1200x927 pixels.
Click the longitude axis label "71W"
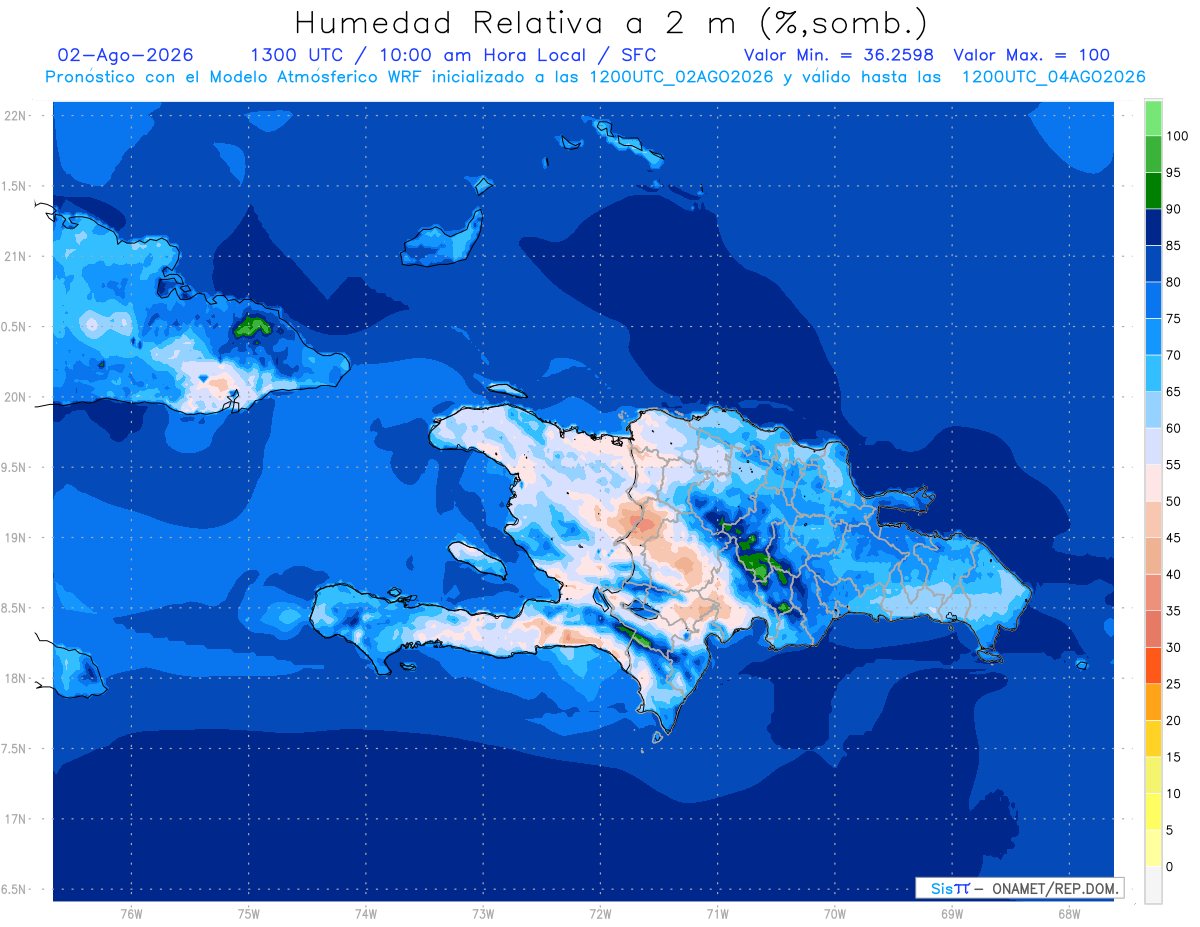pyautogui.click(x=717, y=914)
